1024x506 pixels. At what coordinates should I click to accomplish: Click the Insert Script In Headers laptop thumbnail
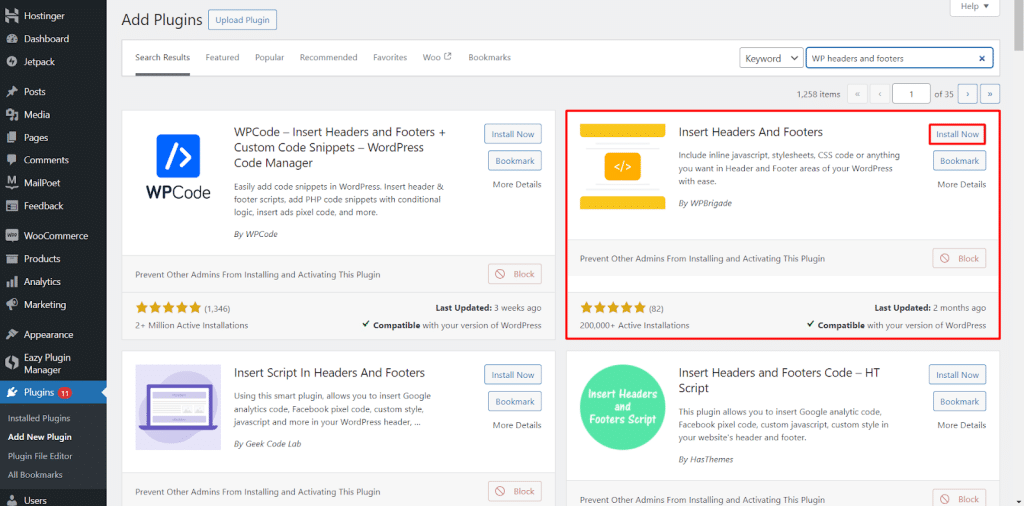178,407
